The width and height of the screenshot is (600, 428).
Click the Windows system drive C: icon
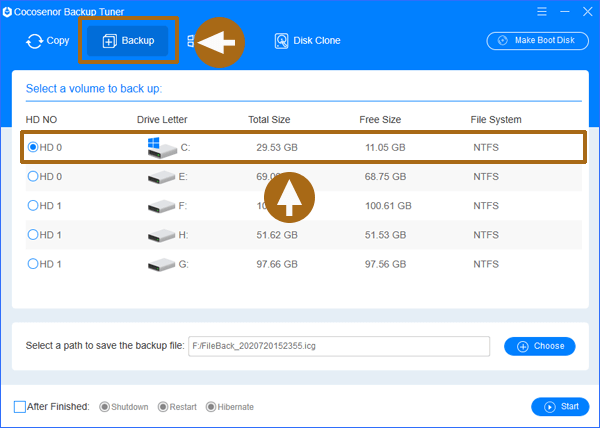point(162,148)
